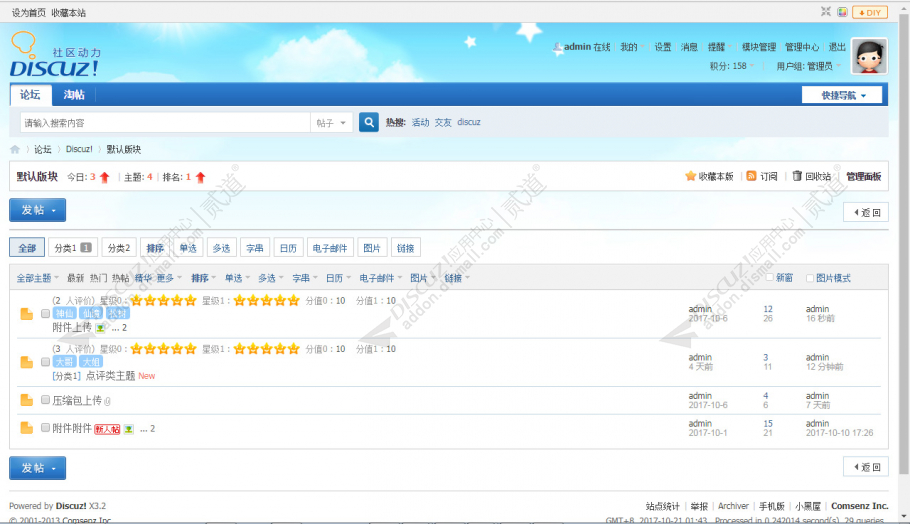Click the widescreen toggle icon at top right
This screenshot has width=910, height=524.
pyautogui.click(x=825, y=12)
